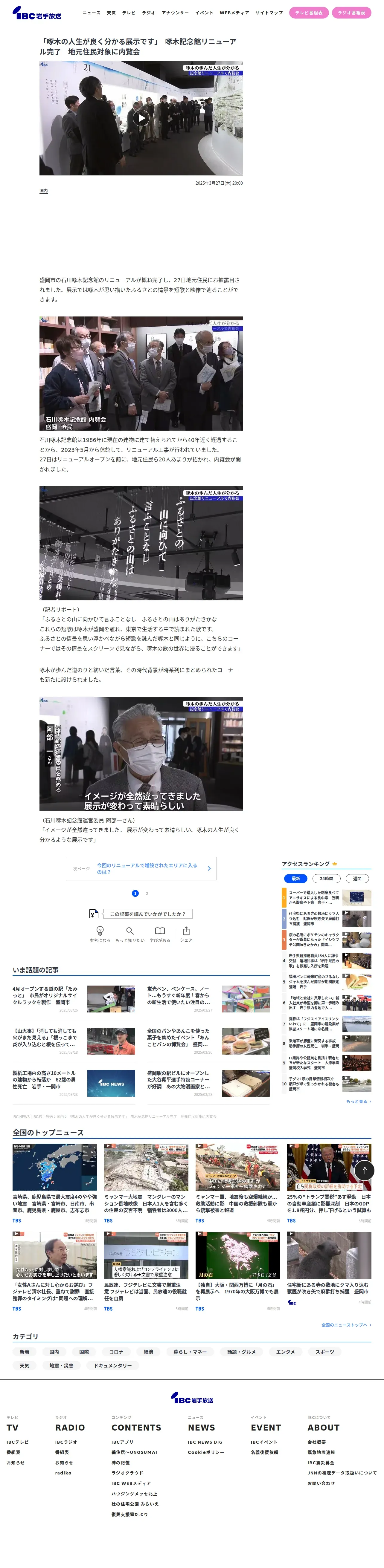
Task: Select the ドキュメンタリー category chip
Action: [x=113, y=1366]
